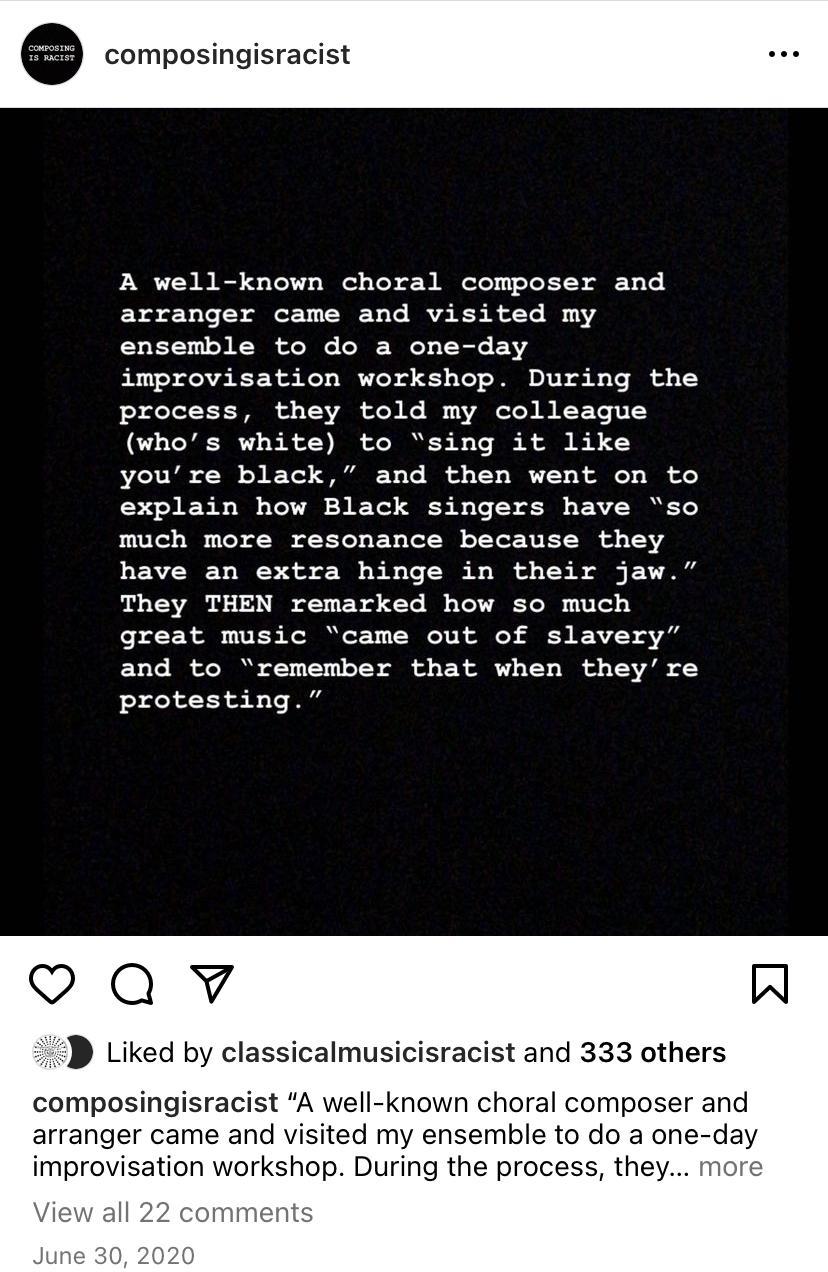Image resolution: width=828 pixels, height=1272 pixels.
Task: Tap the dark liker avatar beside Liked by
Action: click(78, 1052)
